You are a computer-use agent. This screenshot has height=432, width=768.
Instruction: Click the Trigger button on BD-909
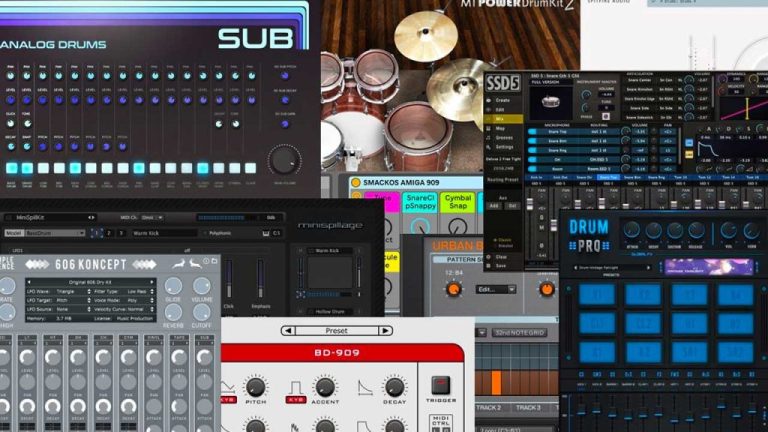(440, 385)
